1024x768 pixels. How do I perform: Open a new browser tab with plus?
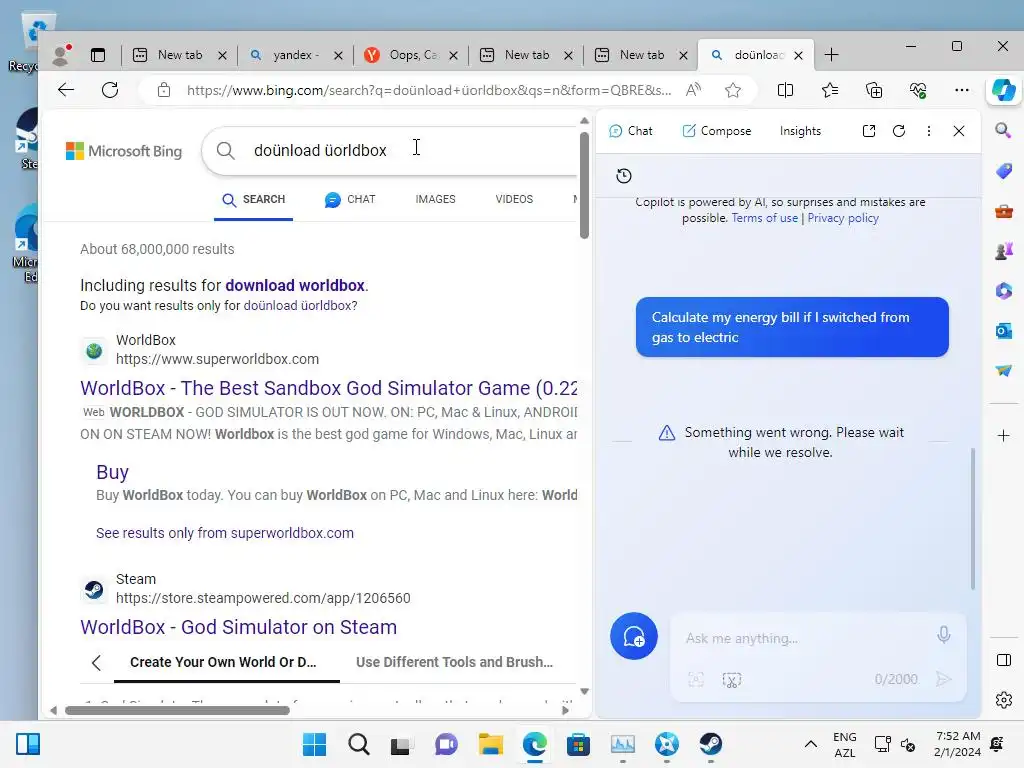coord(831,55)
